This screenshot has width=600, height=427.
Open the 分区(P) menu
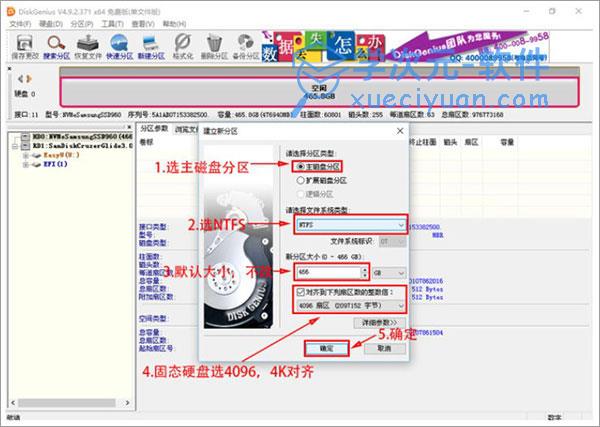pos(82,24)
